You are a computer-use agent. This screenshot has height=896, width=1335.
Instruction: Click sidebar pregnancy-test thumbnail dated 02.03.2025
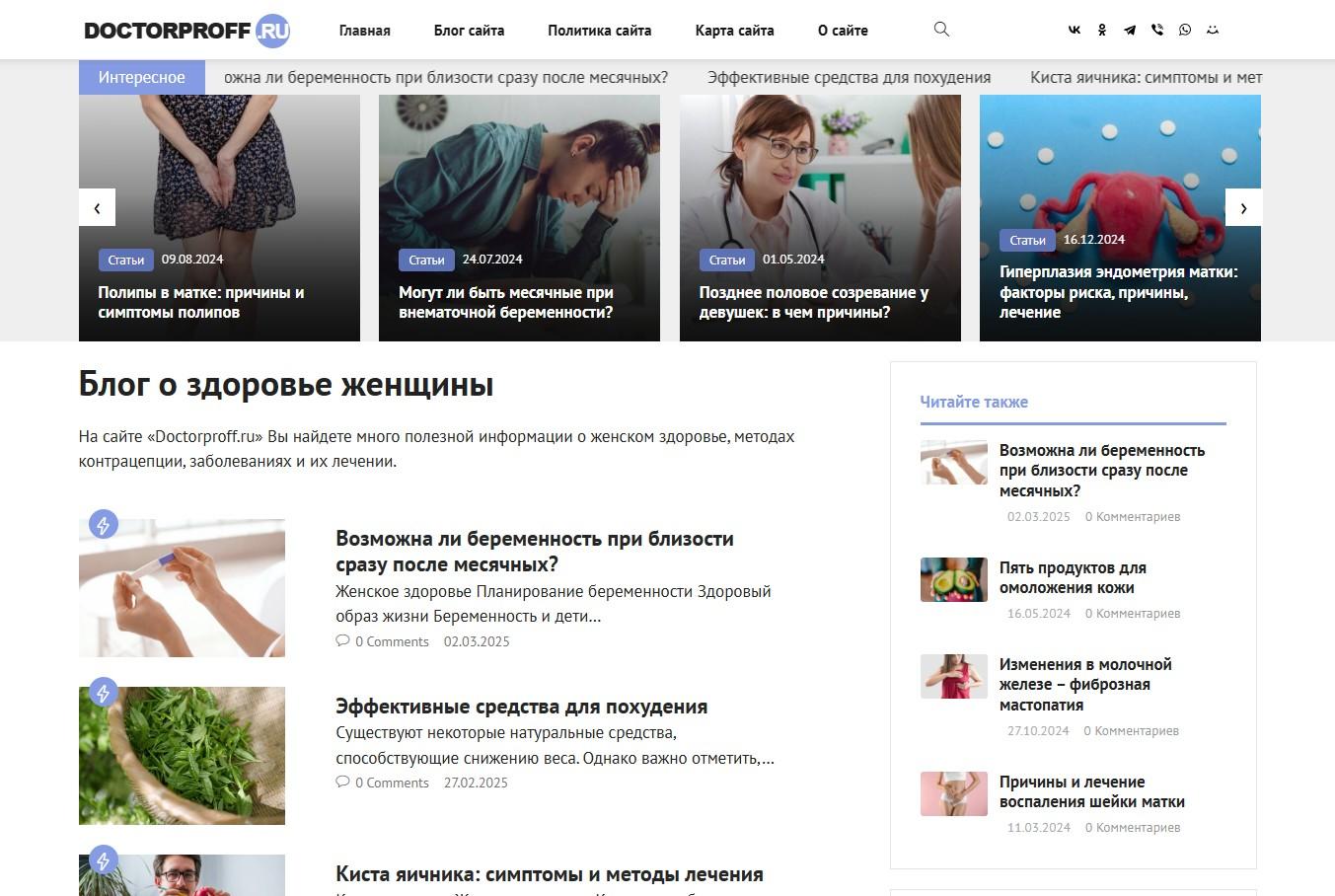point(954,462)
